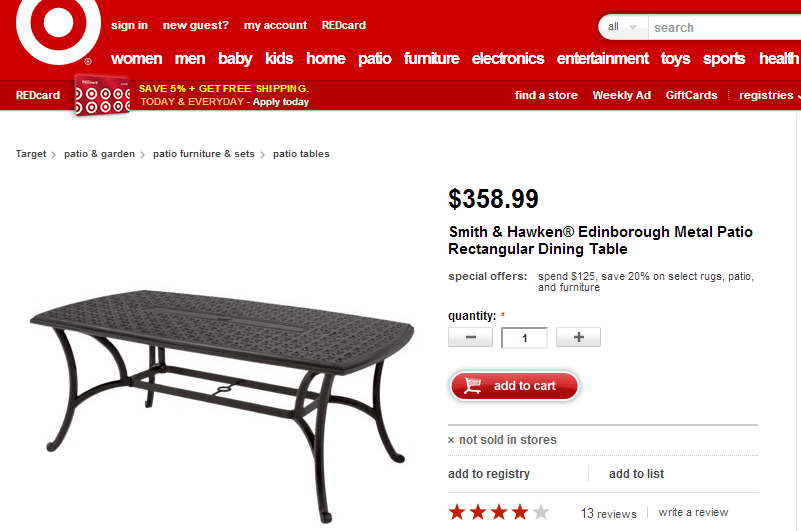The image size is (801, 531).
Task: Click the search input field
Action: (725, 28)
